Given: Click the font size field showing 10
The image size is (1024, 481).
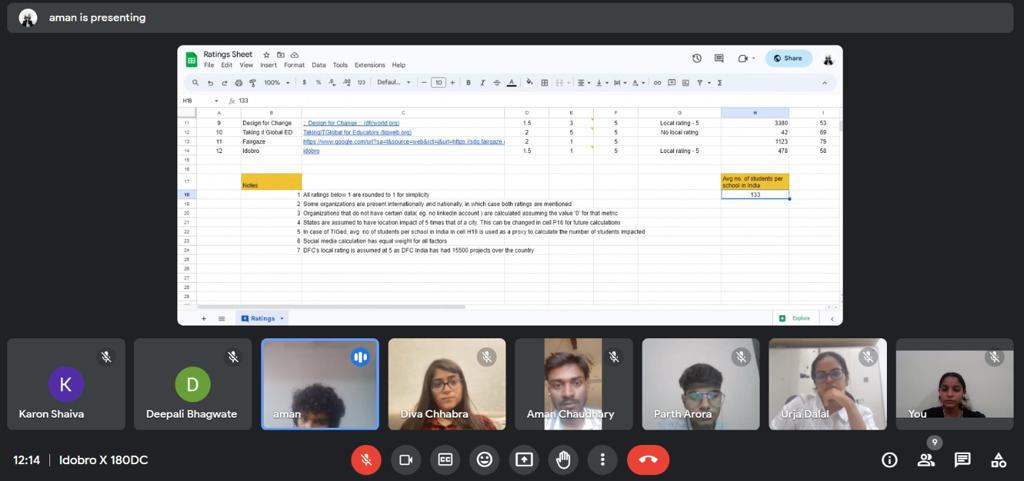Looking at the screenshot, I should [x=438, y=83].
